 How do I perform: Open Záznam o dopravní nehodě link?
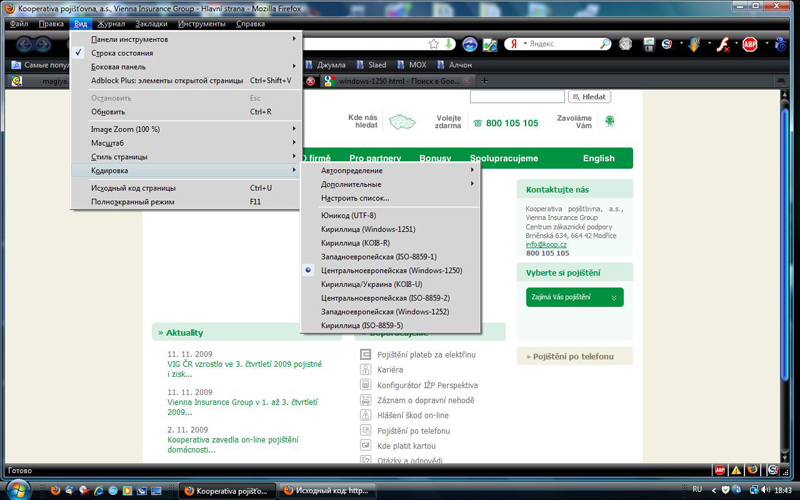426,400
